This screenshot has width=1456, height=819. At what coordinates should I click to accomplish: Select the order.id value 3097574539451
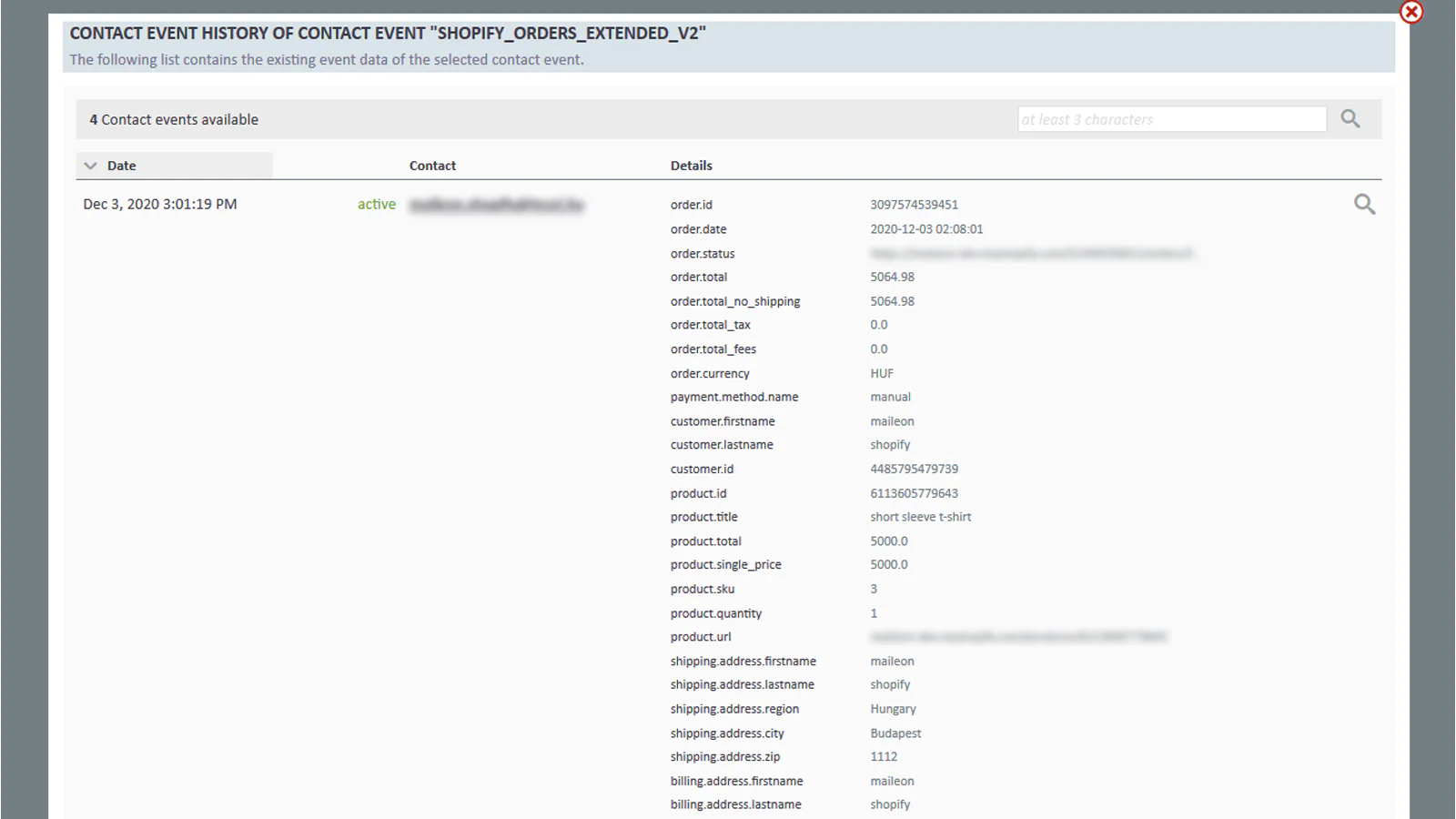pyautogui.click(x=914, y=205)
